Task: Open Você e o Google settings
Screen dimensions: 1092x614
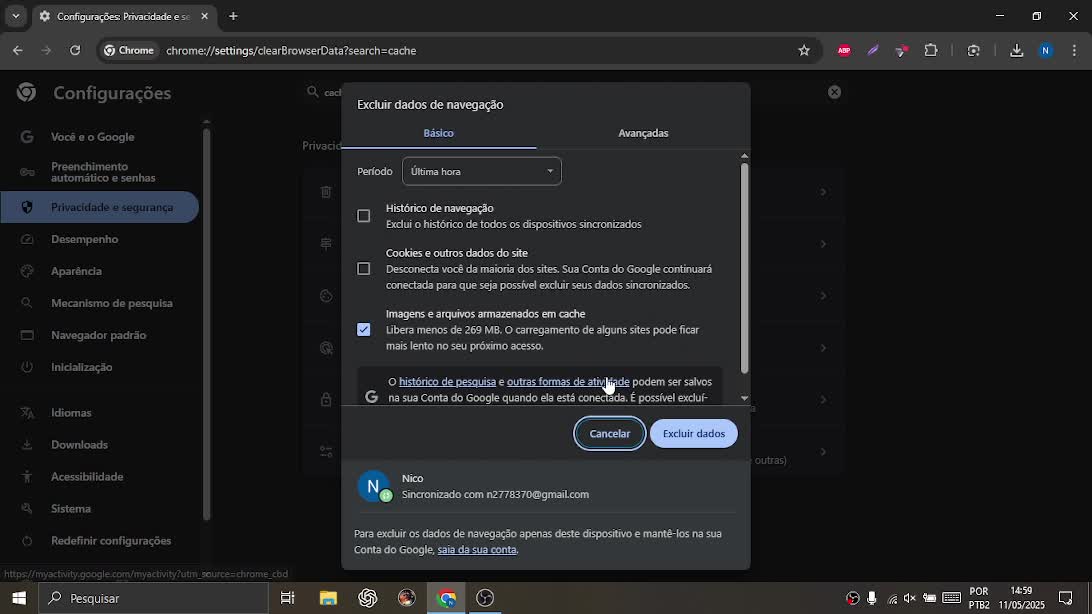Action: tap(100, 137)
